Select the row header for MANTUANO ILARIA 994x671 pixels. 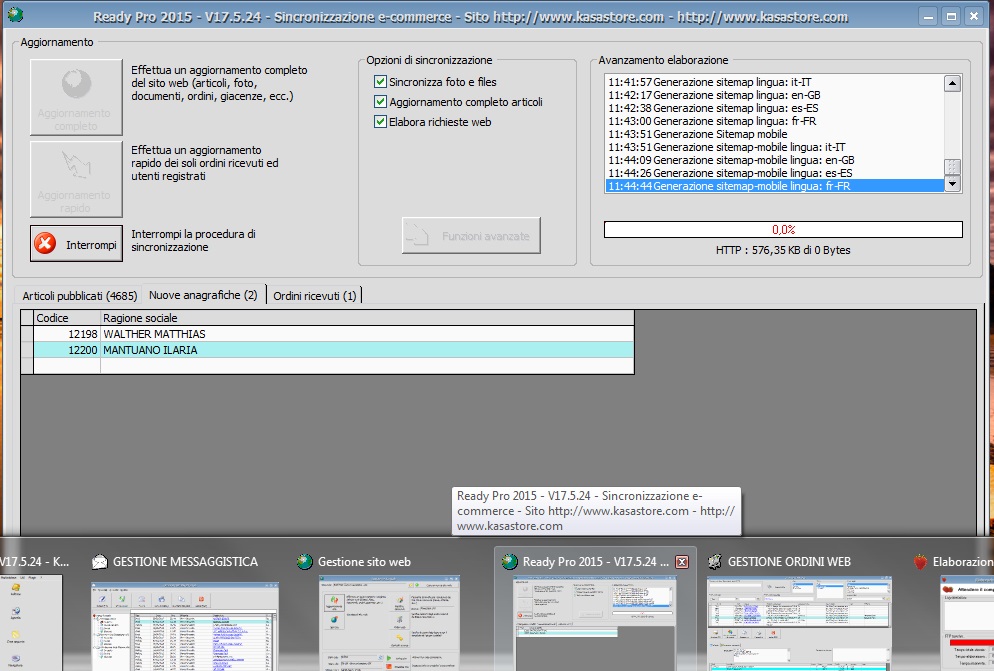27,349
